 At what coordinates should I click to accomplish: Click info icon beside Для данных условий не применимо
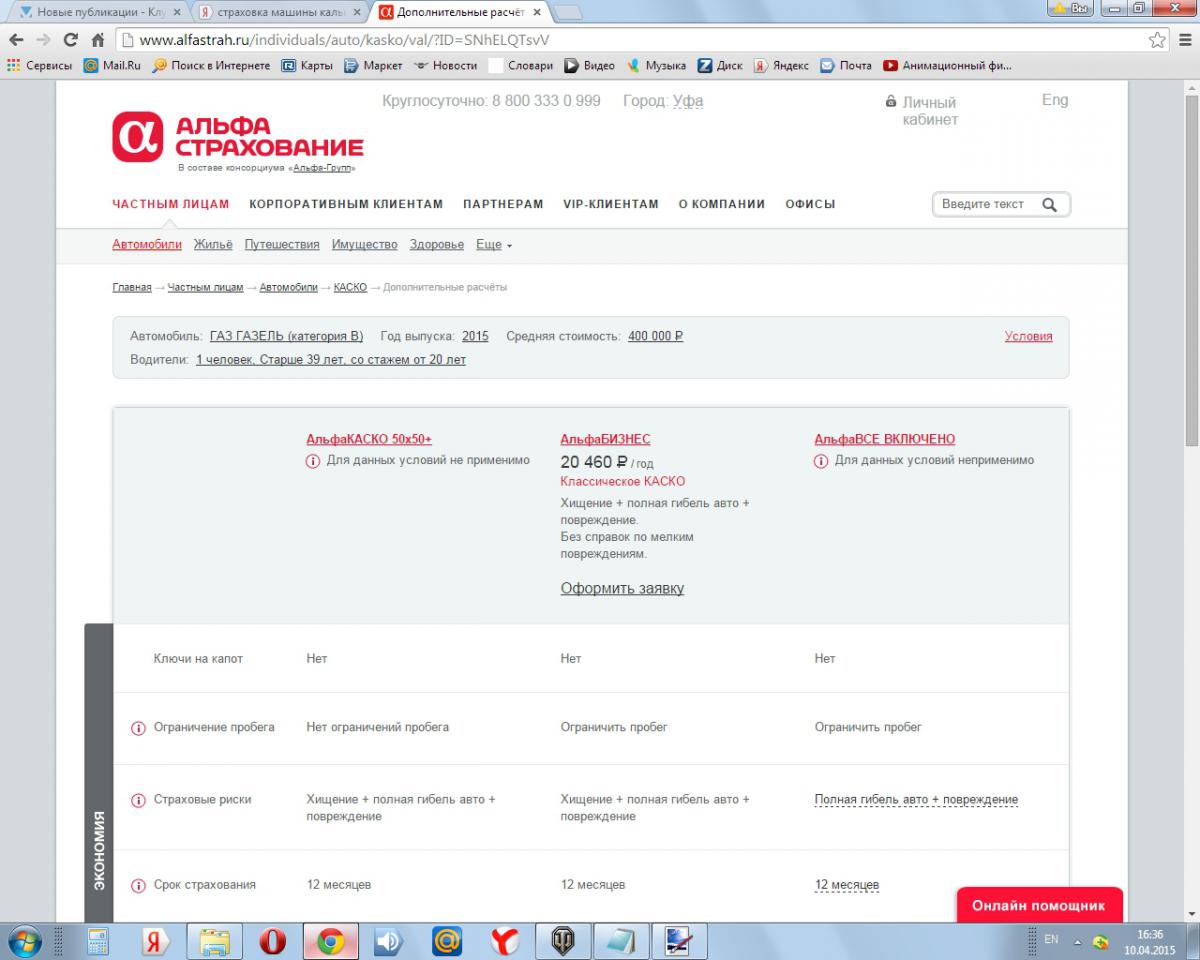click(x=313, y=461)
